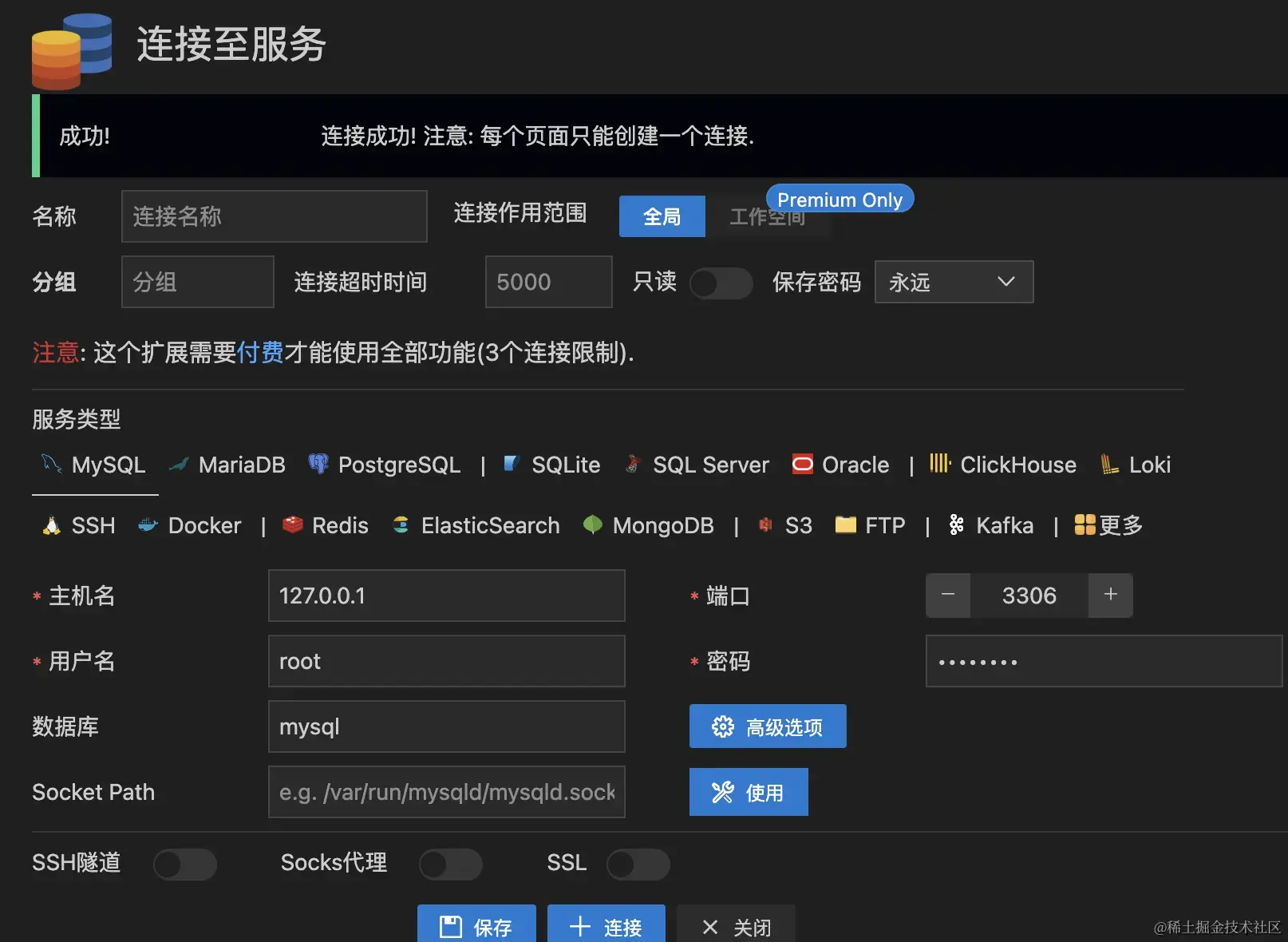Click the 更多 grid icon
Viewport: 1288px width, 942px height.
click(x=1085, y=524)
